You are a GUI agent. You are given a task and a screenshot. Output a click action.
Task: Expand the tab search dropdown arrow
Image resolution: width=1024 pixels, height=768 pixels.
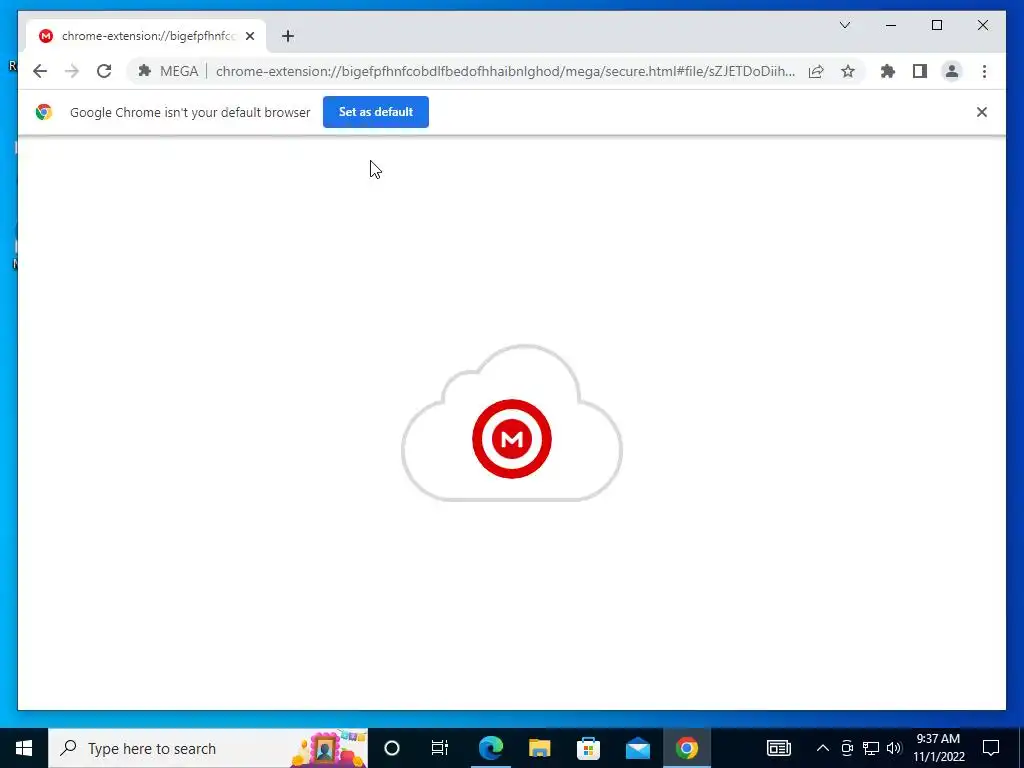[844, 25]
